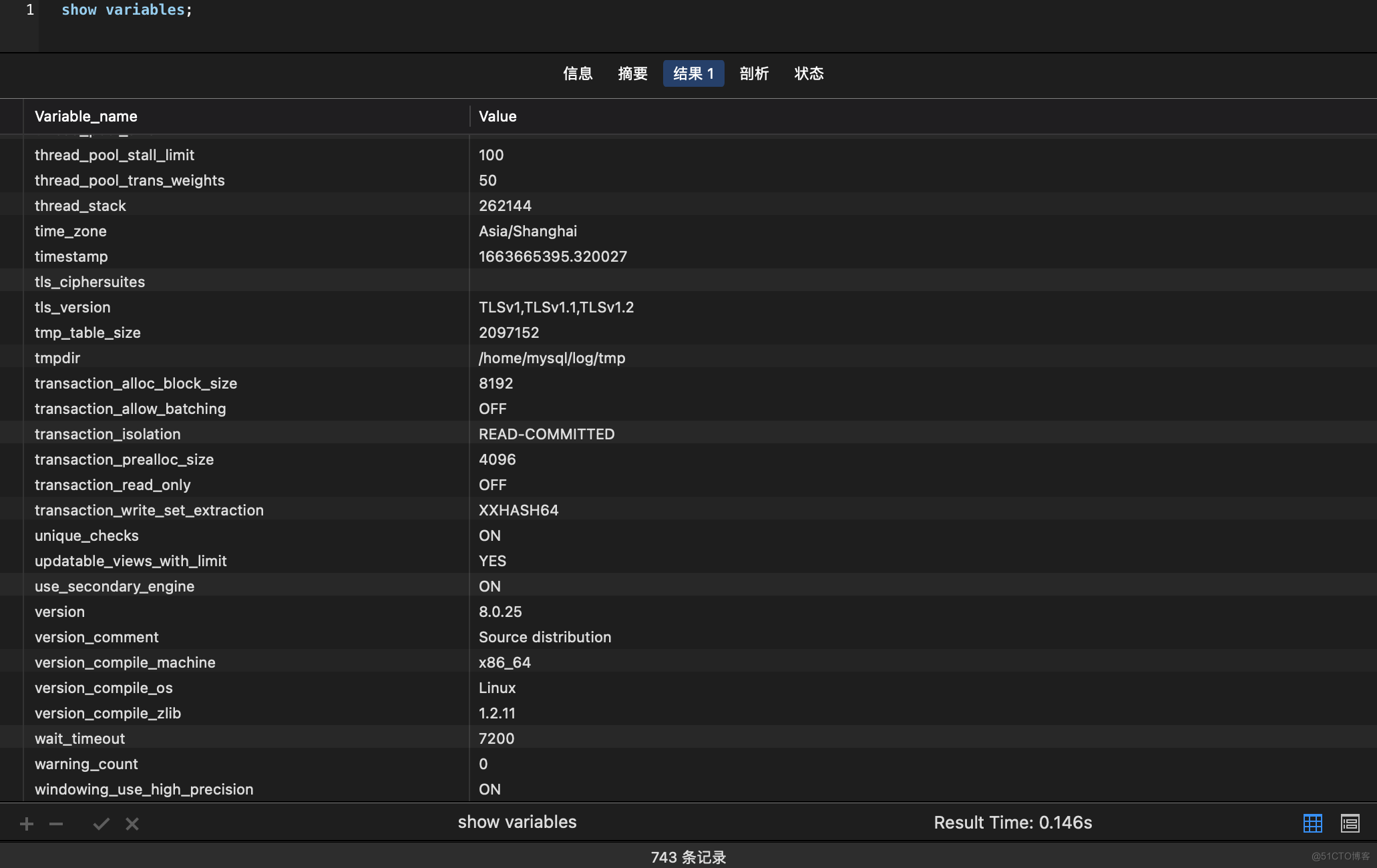Image resolution: width=1377 pixels, height=868 pixels.
Task: Select the 2097152 value cell
Action: 509,333
